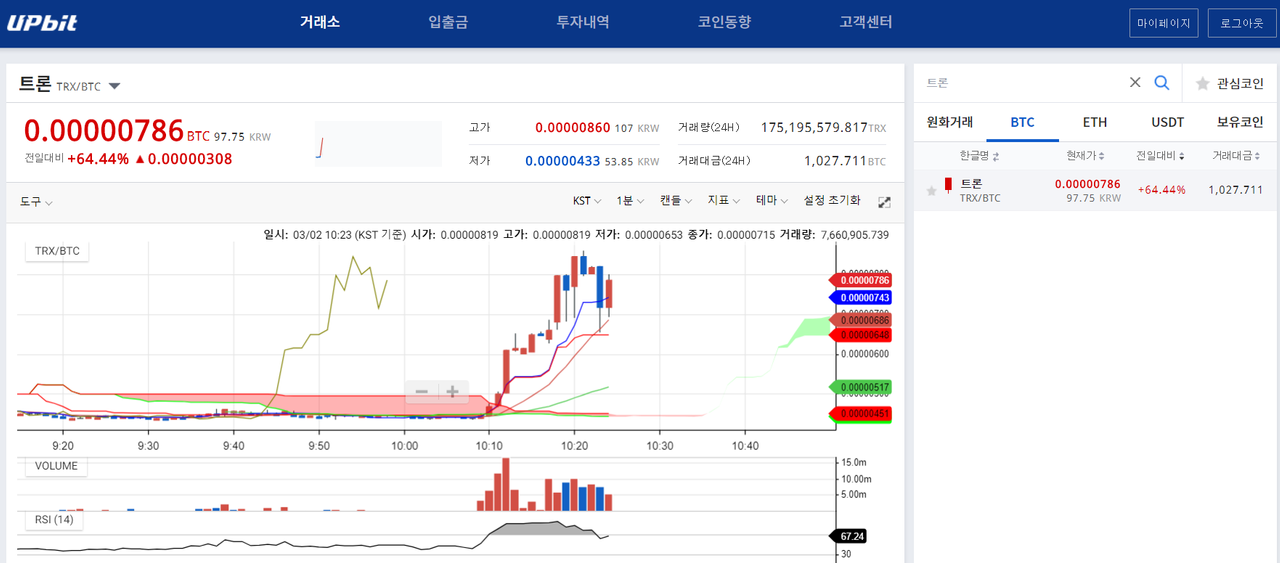Expand the chart to fullscreen
This screenshot has width=1280, height=563.
884,202
